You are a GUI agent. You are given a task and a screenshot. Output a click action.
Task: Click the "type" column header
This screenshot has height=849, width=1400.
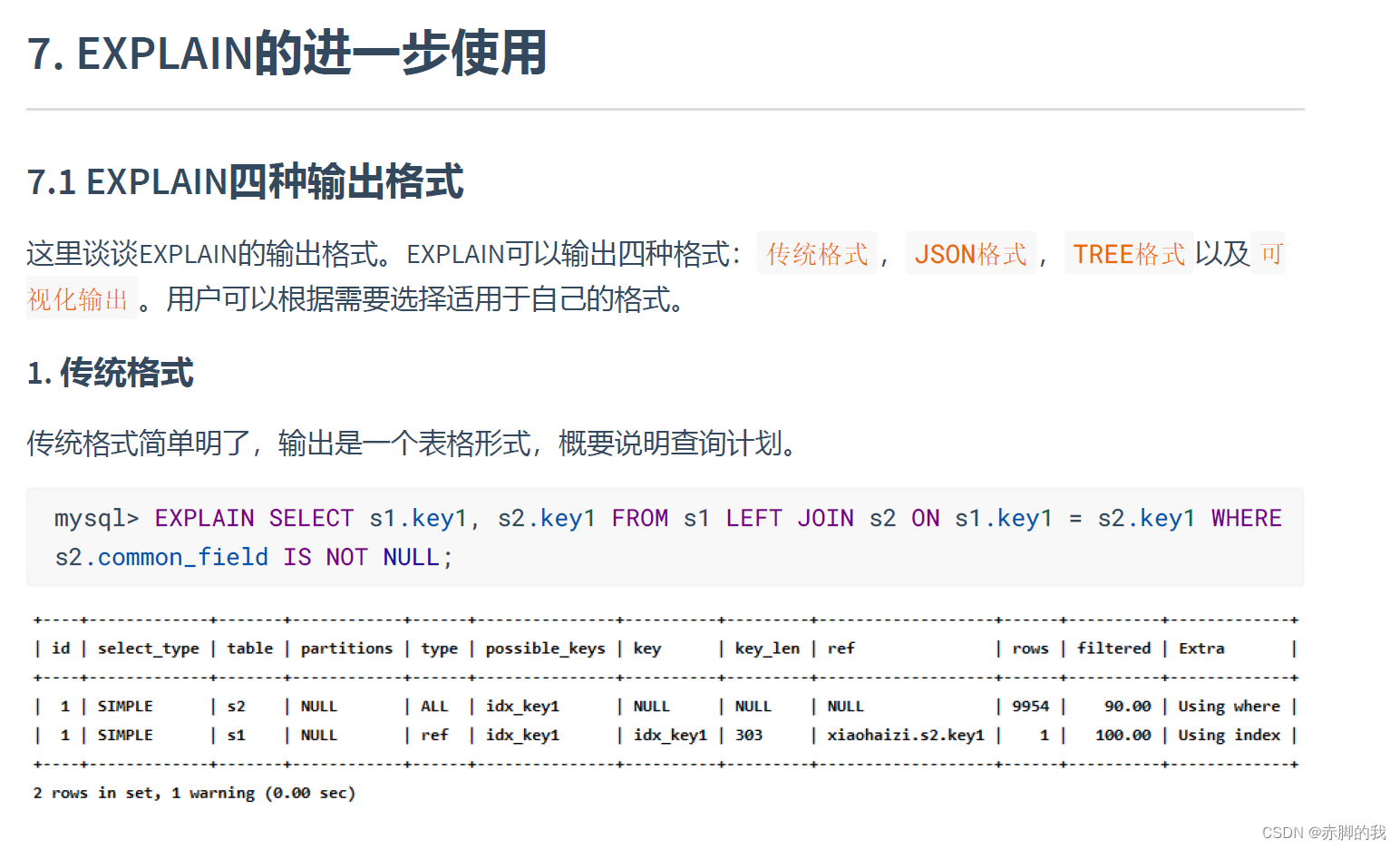pos(440,649)
